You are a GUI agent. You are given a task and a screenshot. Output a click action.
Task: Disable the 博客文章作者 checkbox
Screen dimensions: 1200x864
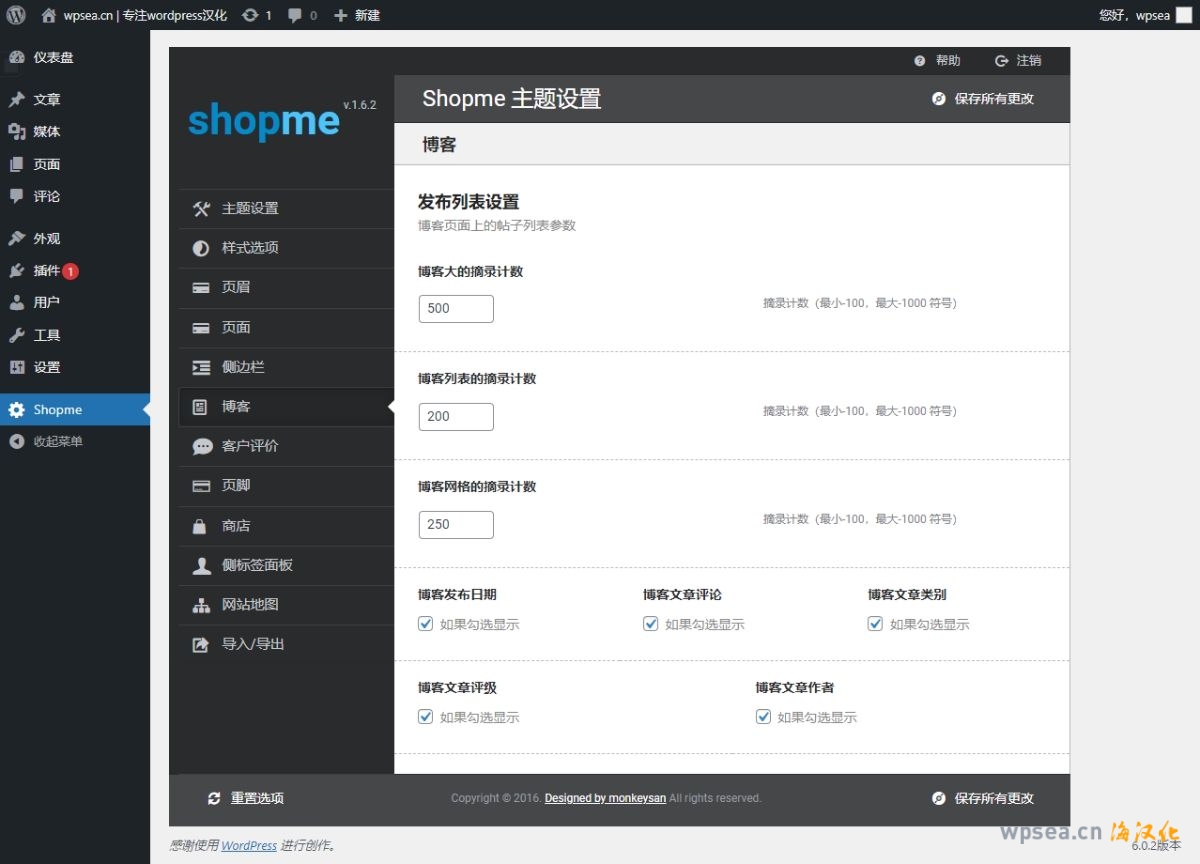tap(763, 717)
